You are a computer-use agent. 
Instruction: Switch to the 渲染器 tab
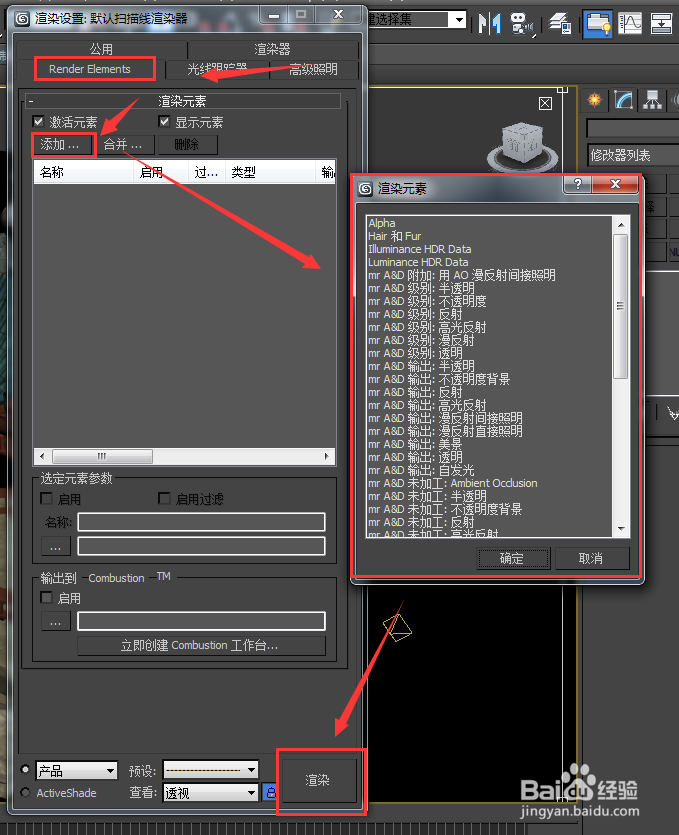click(x=273, y=50)
